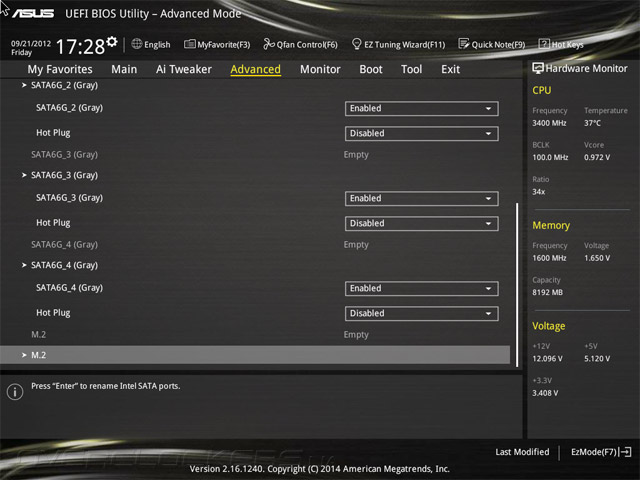The width and height of the screenshot is (640, 480).
Task: Click BCLK 100.0 MHz value
Action: pos(550,157)
